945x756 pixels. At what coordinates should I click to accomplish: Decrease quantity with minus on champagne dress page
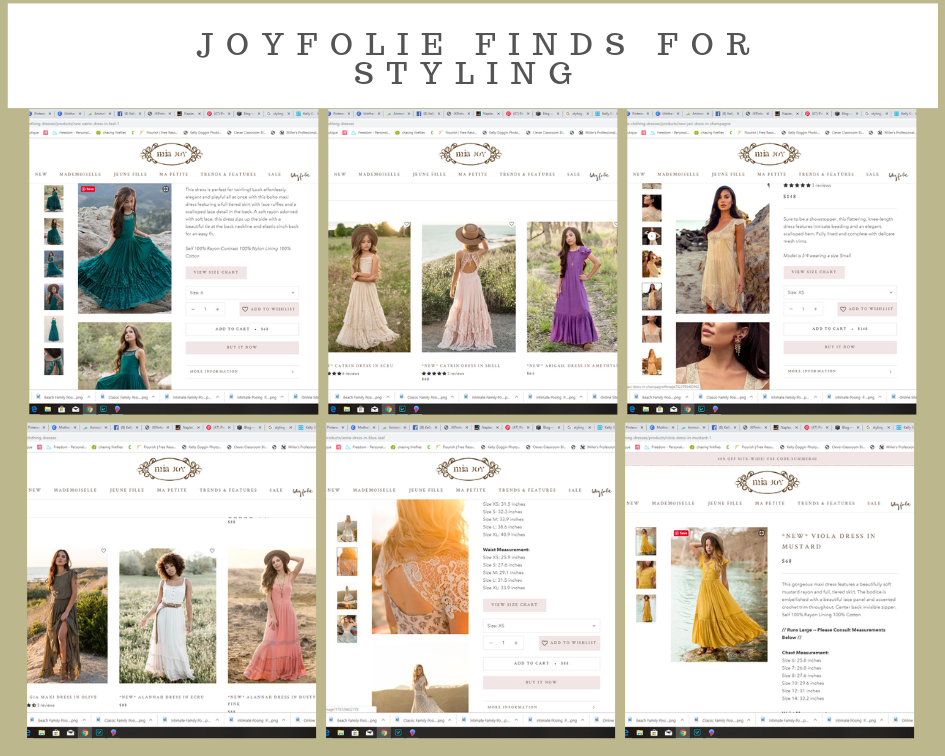791,309
